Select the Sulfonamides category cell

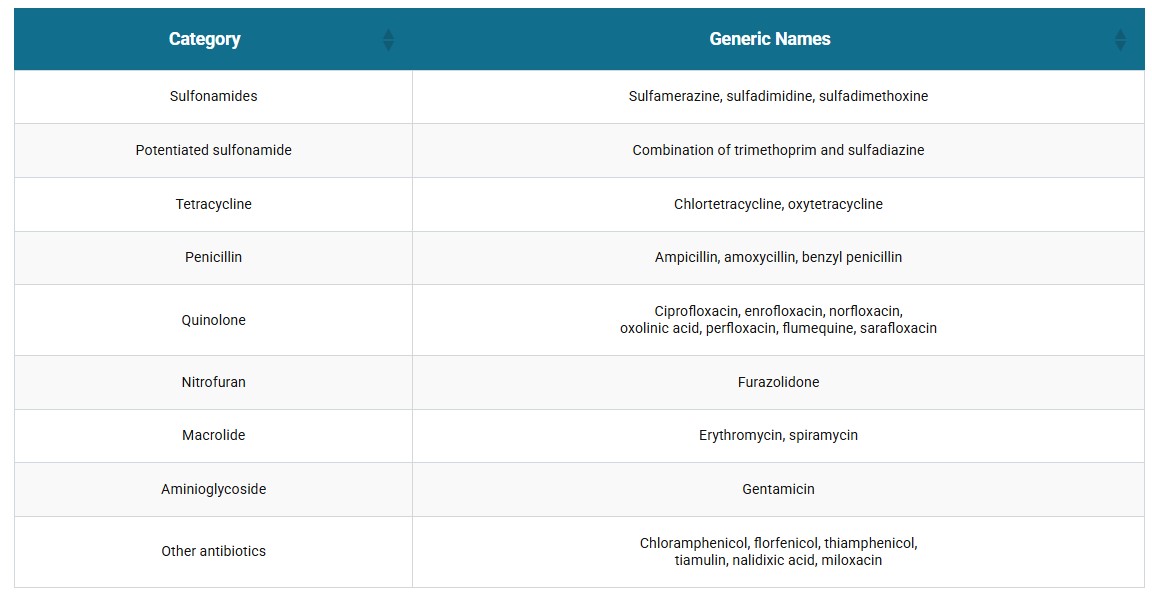coord(213,96)
